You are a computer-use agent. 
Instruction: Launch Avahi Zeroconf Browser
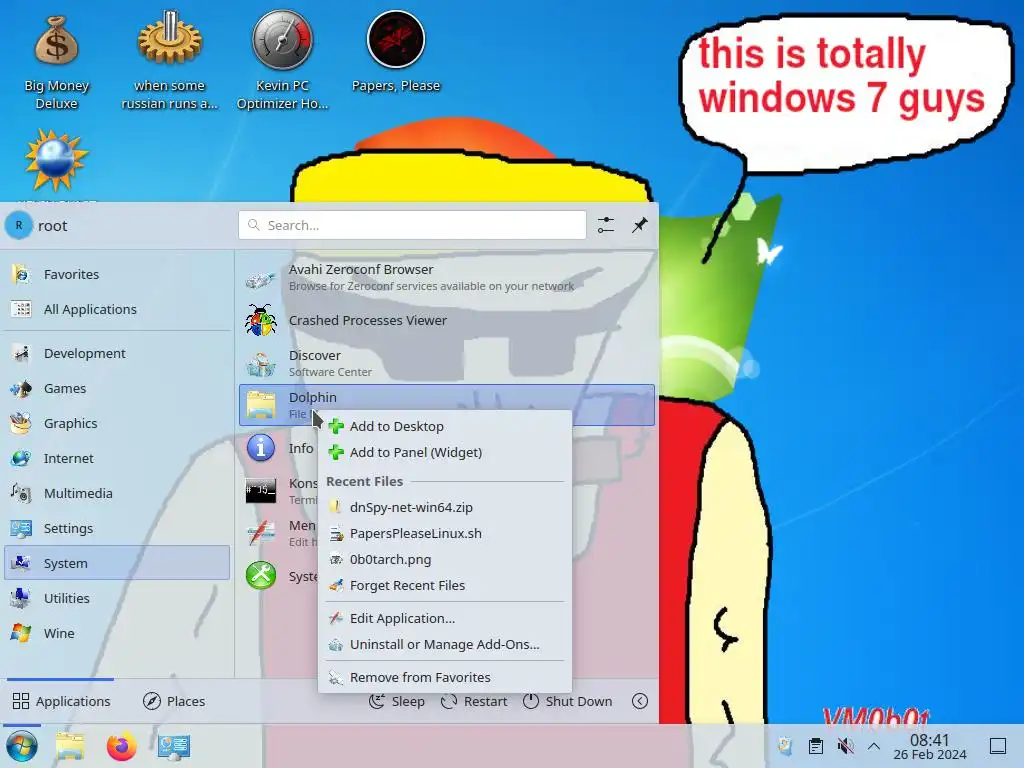tap(447, 278)
